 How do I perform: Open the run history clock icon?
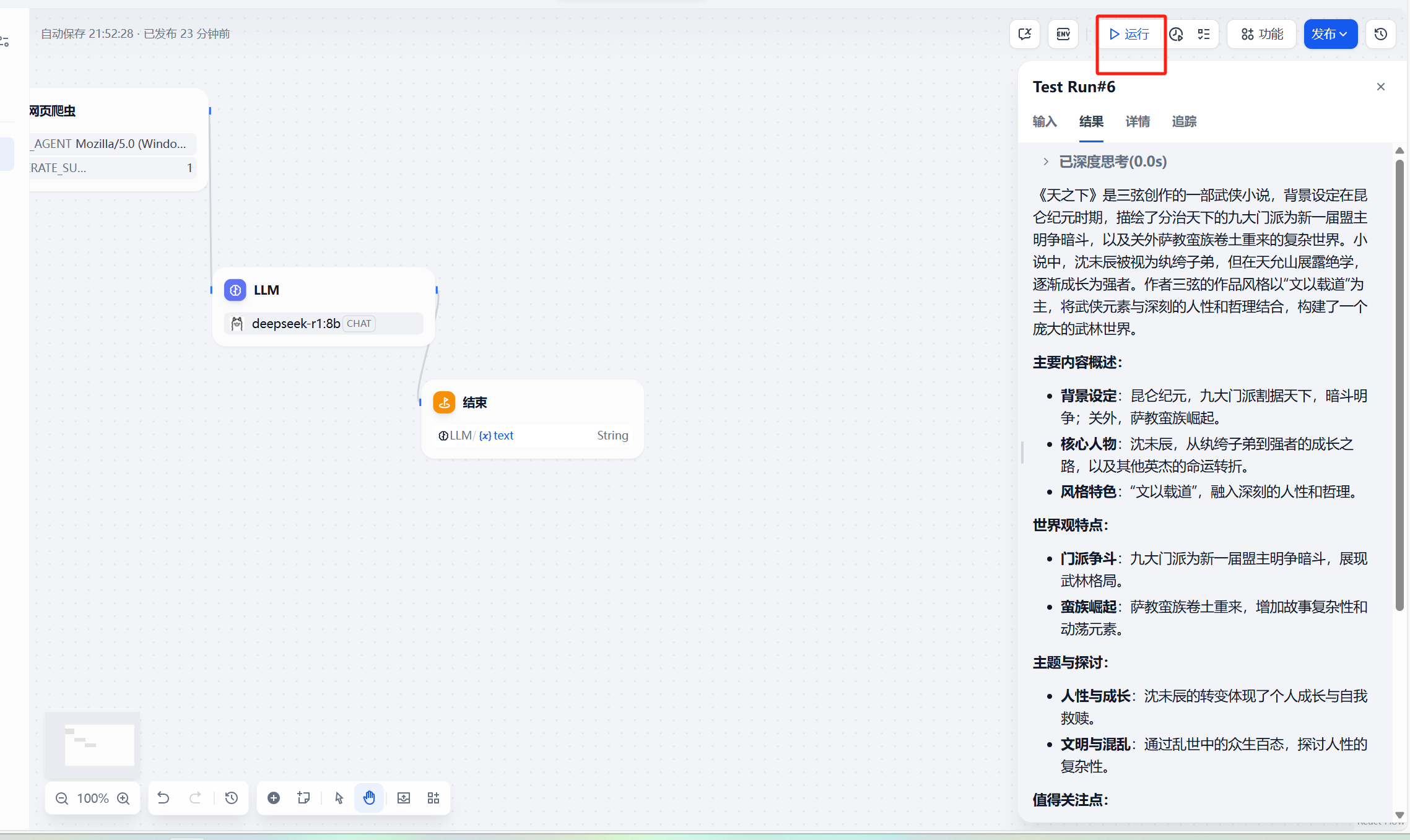point(1176,34)
